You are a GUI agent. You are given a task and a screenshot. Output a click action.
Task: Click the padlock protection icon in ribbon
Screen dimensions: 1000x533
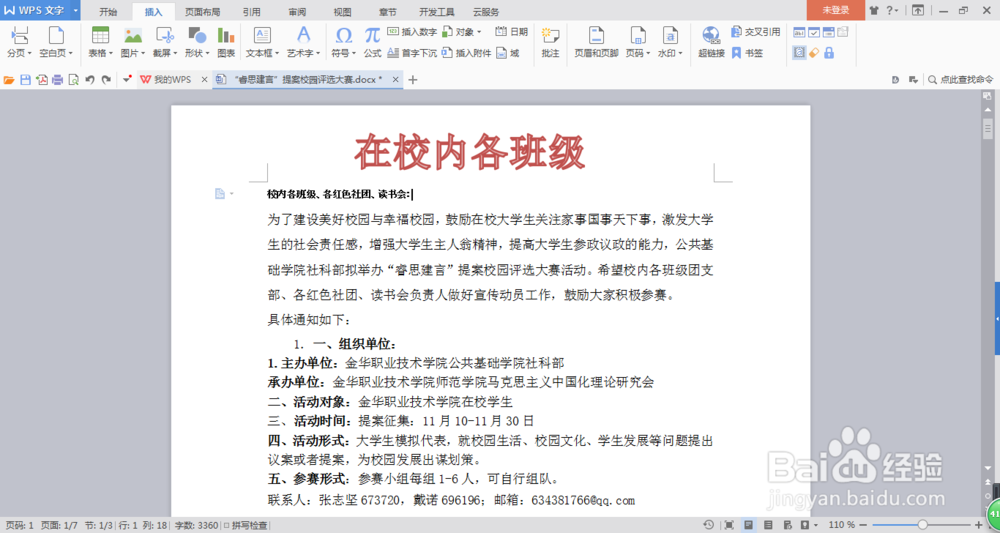[x=828, y=53]
